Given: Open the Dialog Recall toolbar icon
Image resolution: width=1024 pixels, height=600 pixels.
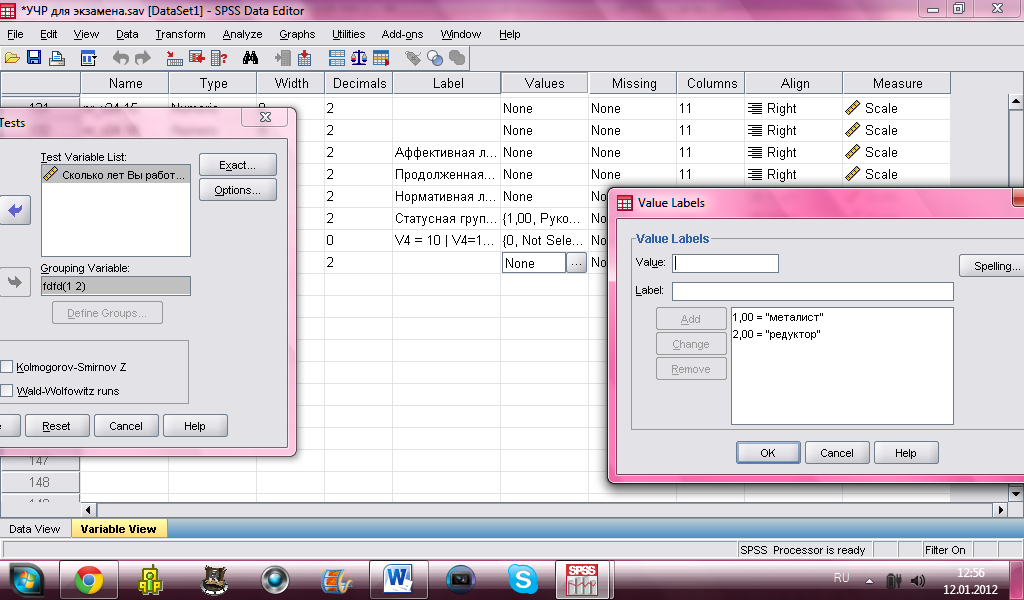Looking at the screenshot, I should click(x=88, y=58).
